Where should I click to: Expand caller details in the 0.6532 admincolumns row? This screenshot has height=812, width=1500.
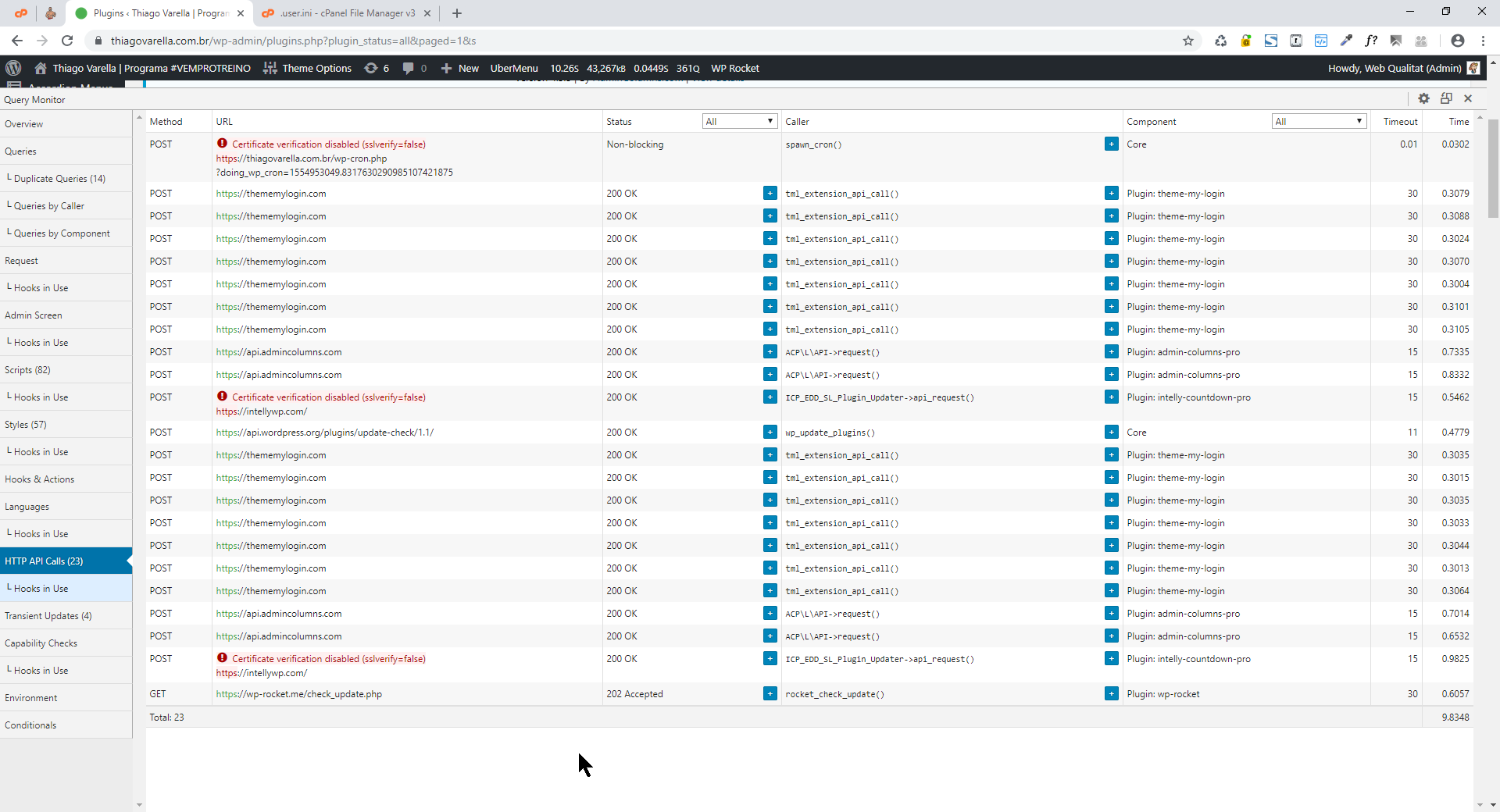[x=1112, y=636]
